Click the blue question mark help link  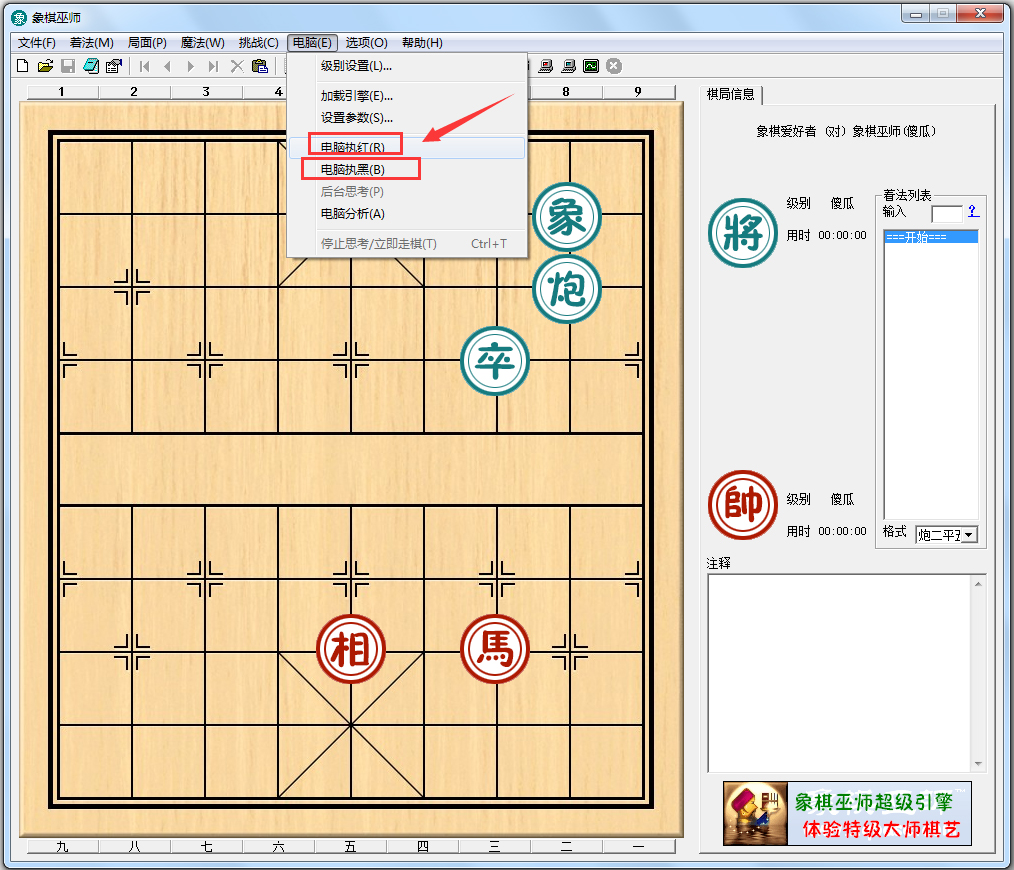tap(973, 212)
